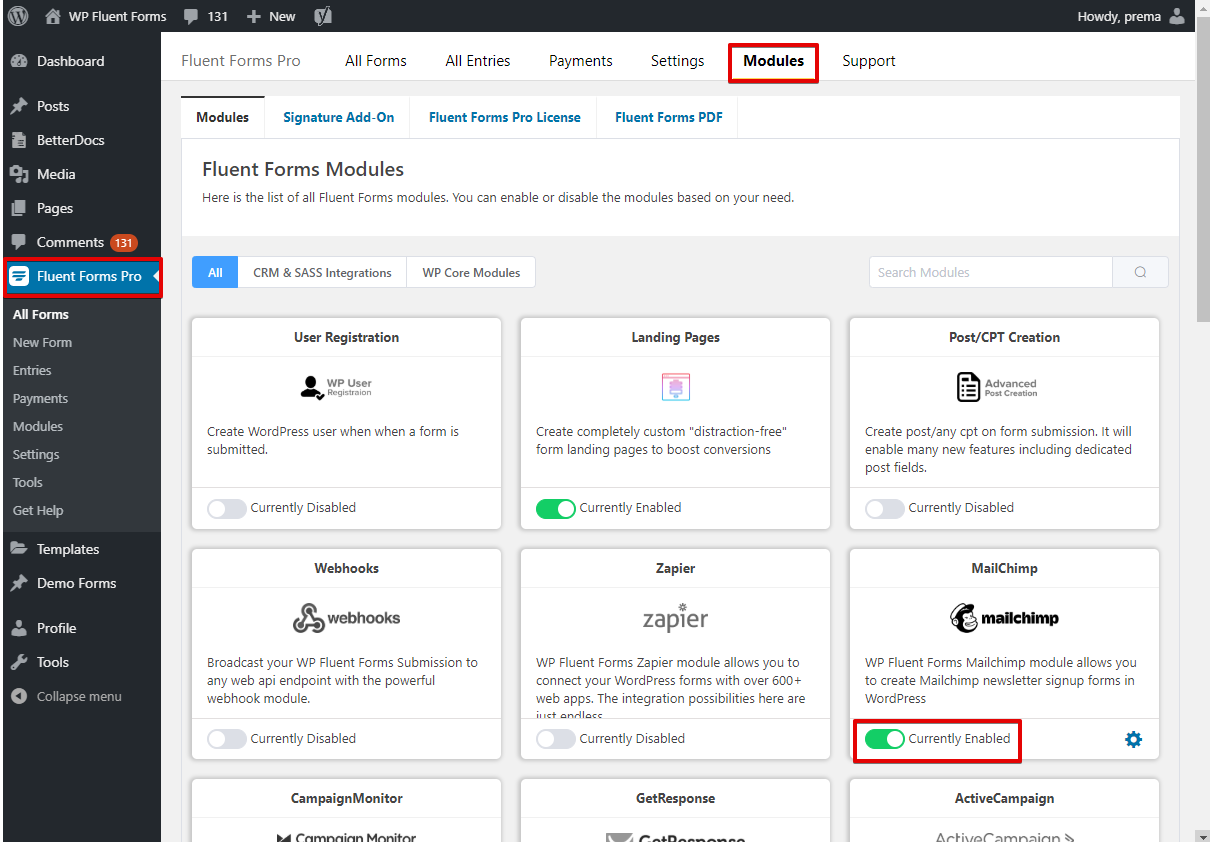Filter by WP Core Modules
This screenshot has height=842, width=1210.
pos(471,272)
